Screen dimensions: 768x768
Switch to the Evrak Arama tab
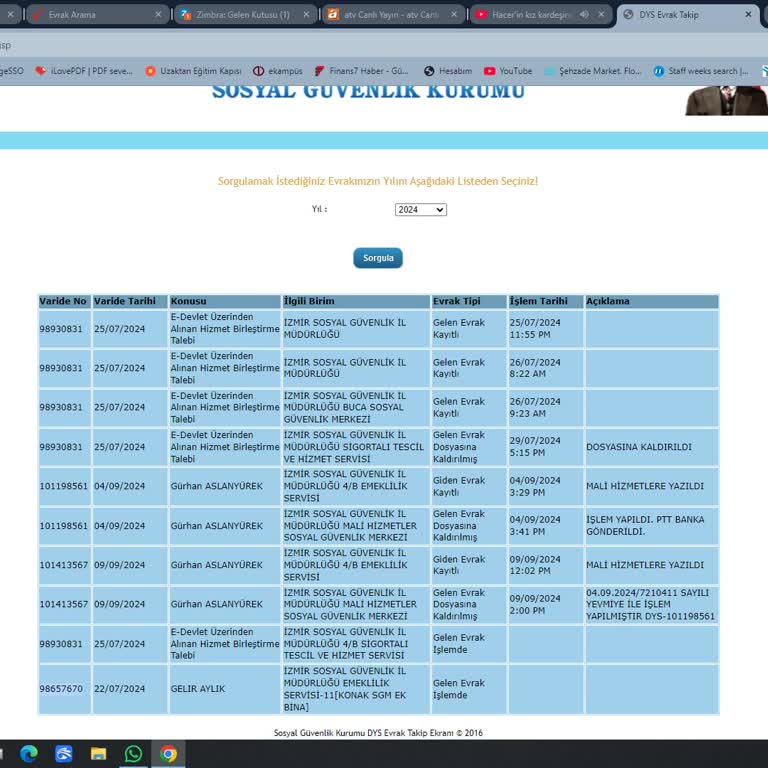[x=97, y=15]
